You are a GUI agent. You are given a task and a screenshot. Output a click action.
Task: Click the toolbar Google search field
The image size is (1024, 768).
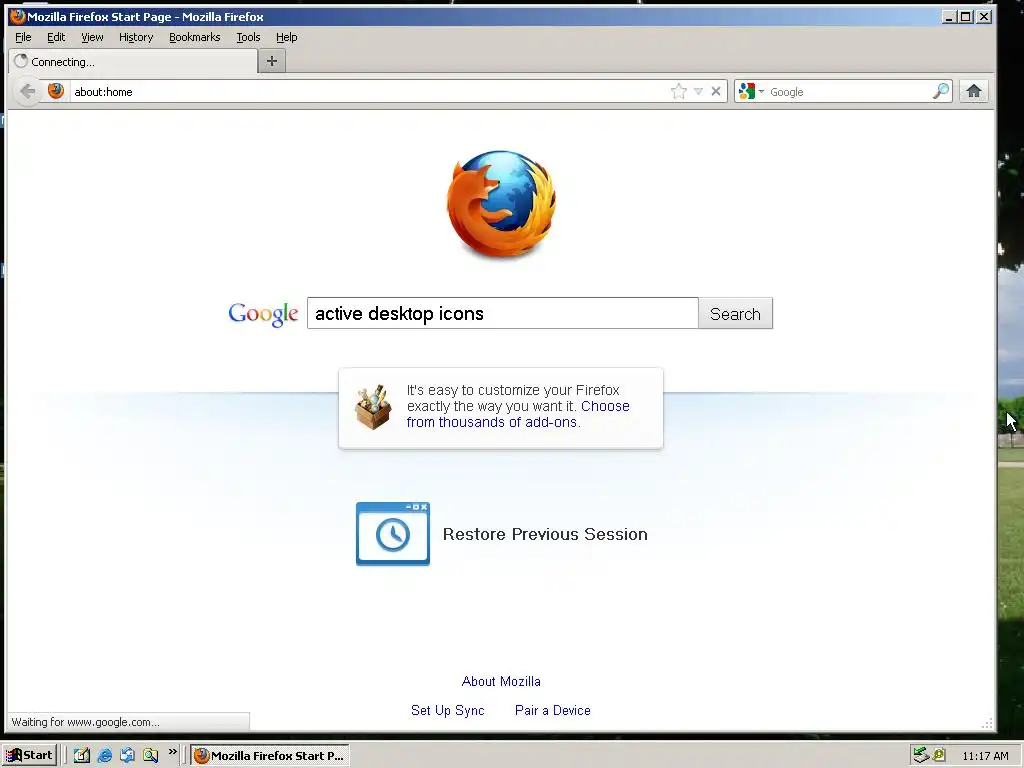[849, 92]
